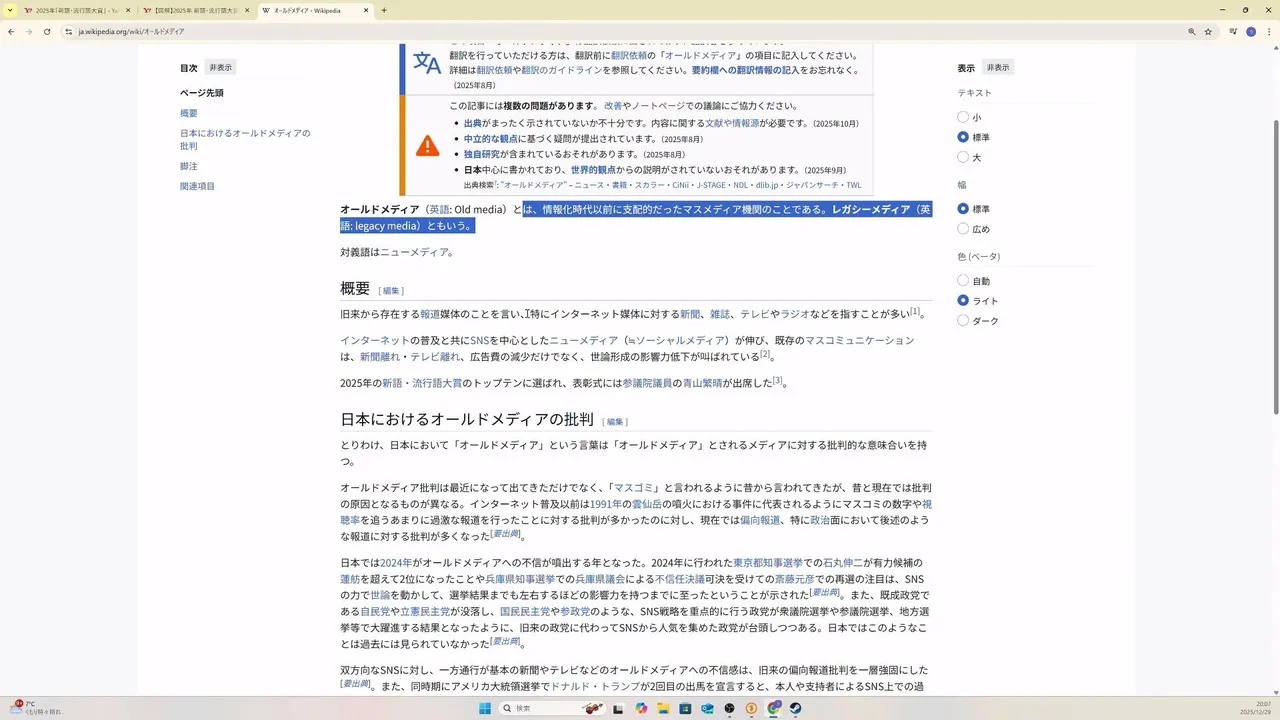Jump to 関連項目 in the contents
This screenshot has width=1280, height=720.
pyautogui.click(x=197, y=186)
